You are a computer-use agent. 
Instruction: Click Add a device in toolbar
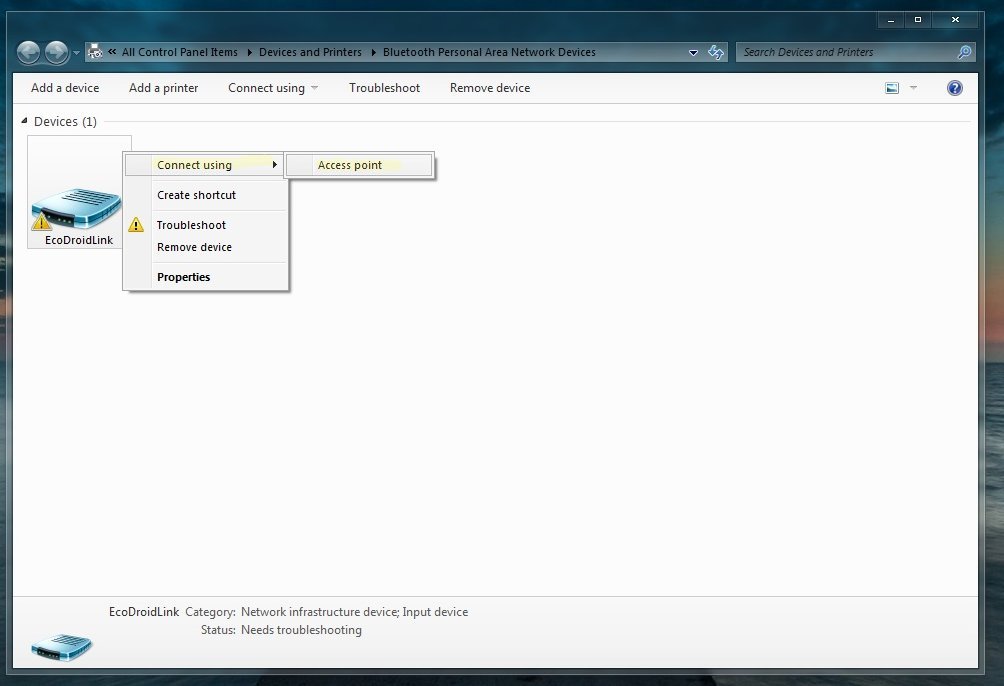pyautogui.click(x=65, y=88)
